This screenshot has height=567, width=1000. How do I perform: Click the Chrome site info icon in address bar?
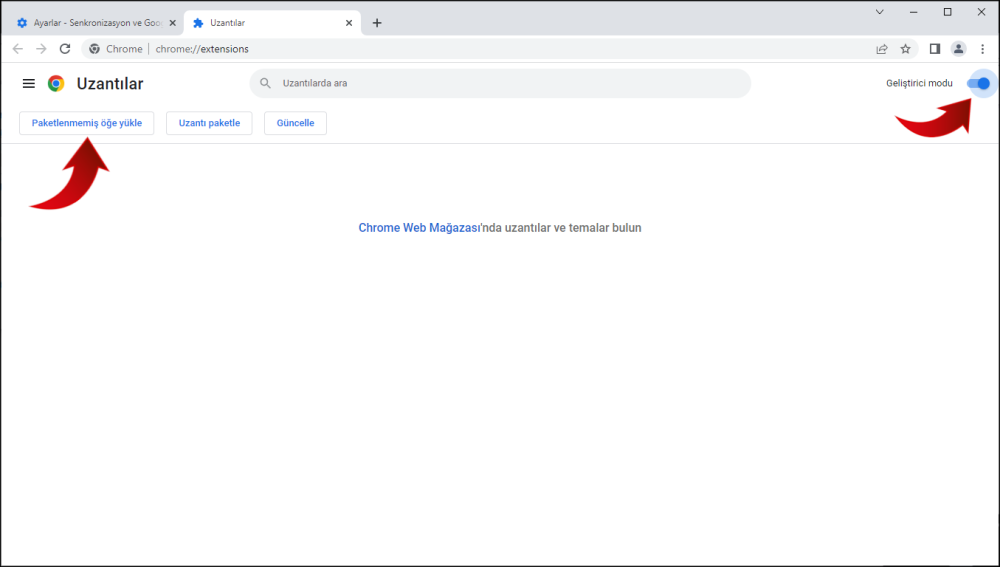click(x=94, y=49)
